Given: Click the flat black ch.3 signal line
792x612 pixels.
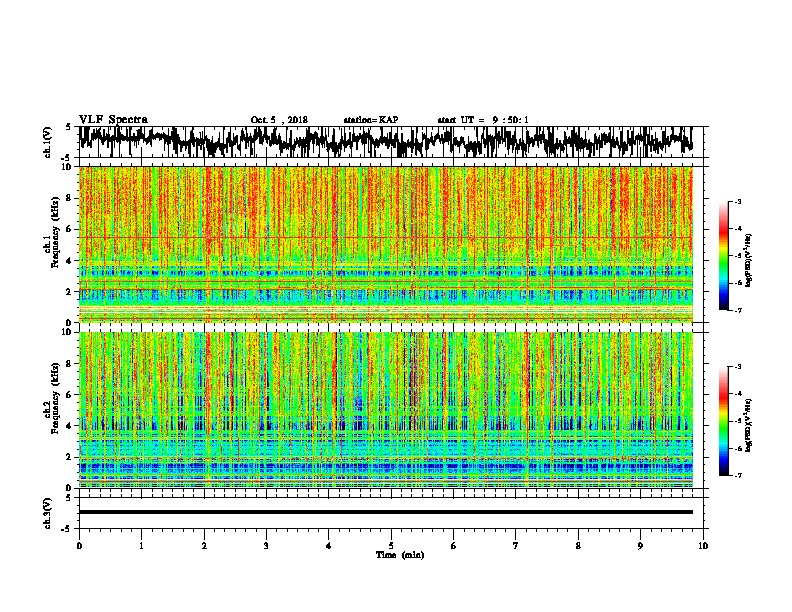Looking at the screenshot, I should pyautogui.click(x=386, y=512).
